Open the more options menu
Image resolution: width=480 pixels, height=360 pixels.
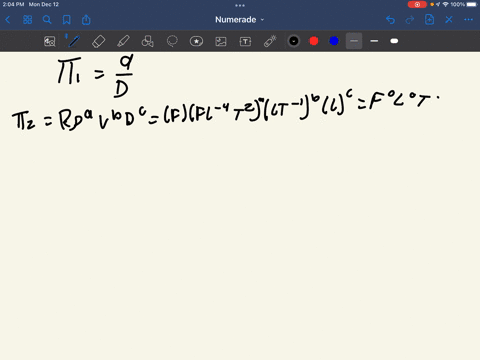point(468,20)
